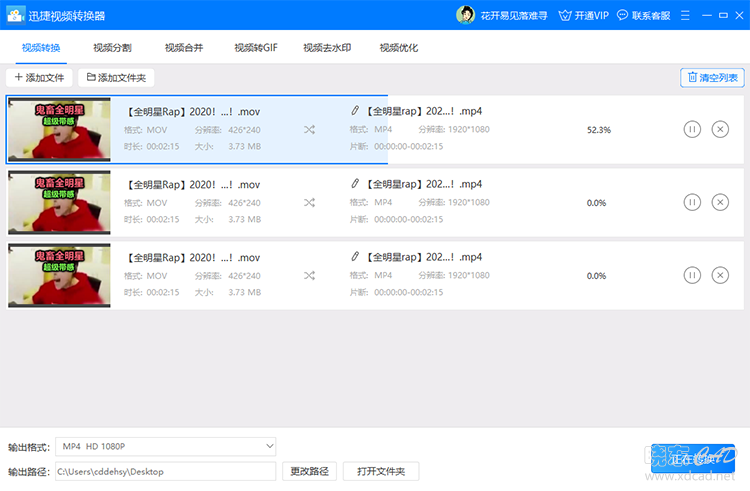
Task: Click the 清空列表 button
Action: [x=712, y=77]
